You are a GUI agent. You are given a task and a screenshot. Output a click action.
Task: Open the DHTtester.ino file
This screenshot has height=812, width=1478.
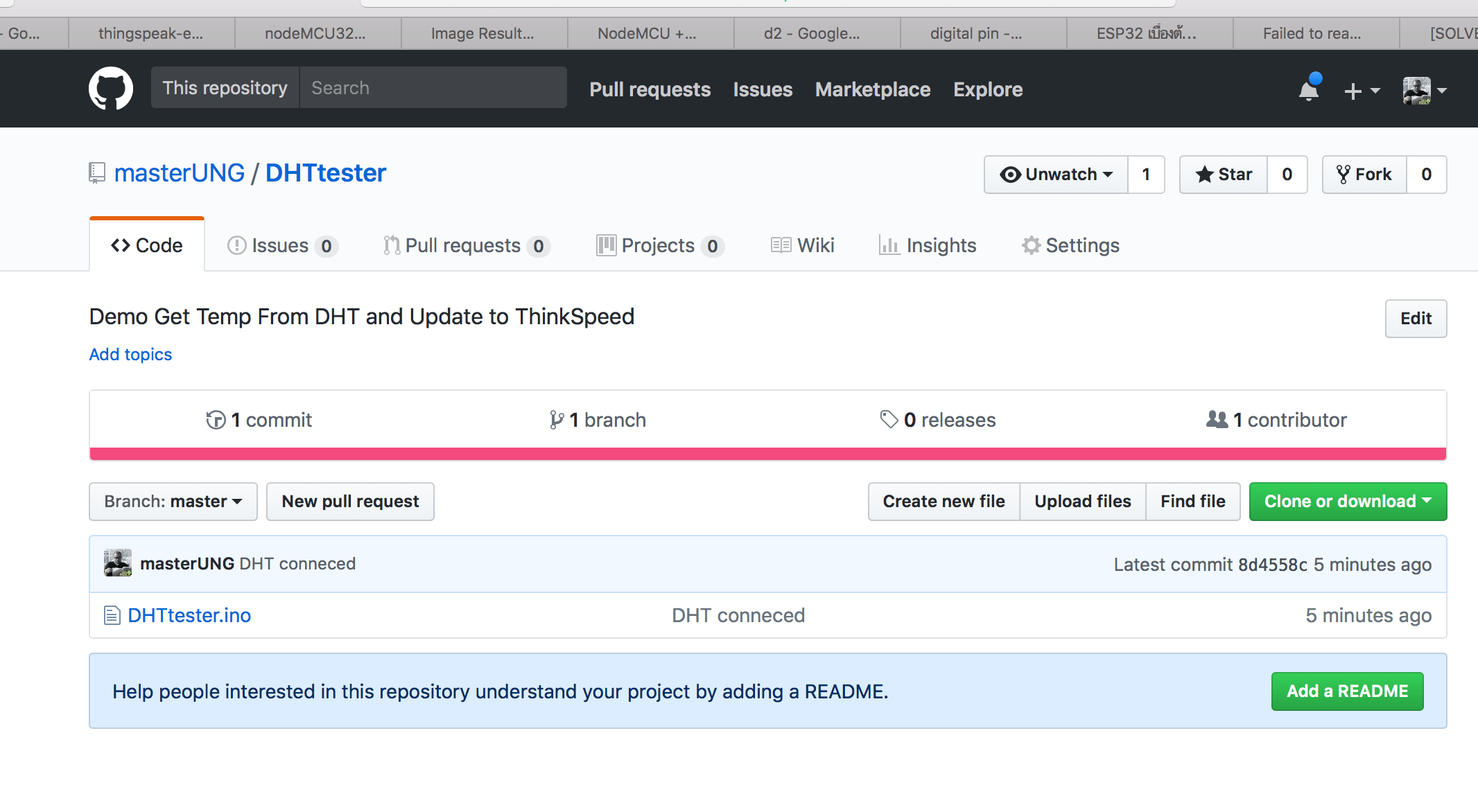click(x=189, y=615)
